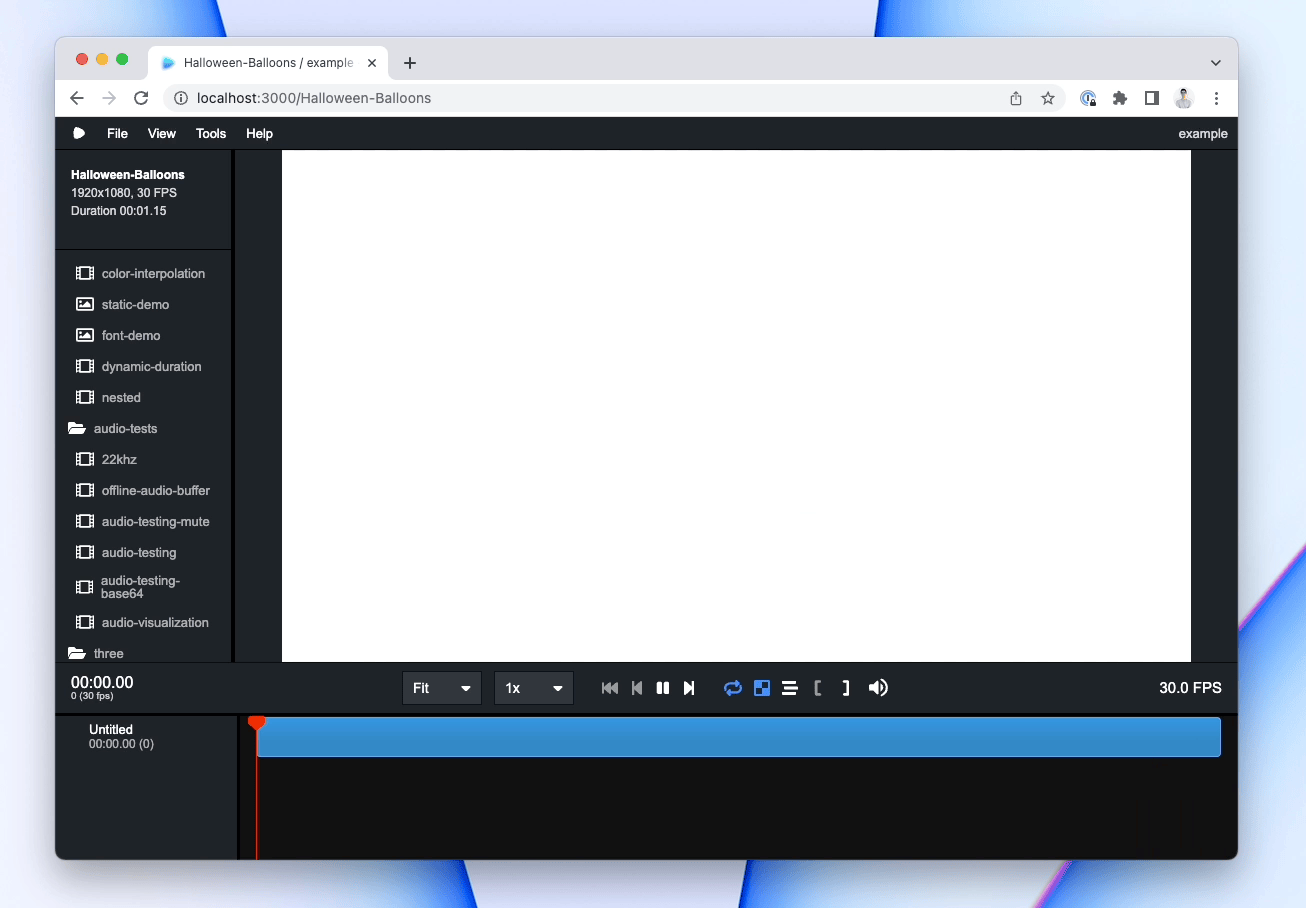Toggle the checkerboard transparency background
The width and height of the screenshot is (1306, 908).
pyautogui.click(x=762, y=688)
